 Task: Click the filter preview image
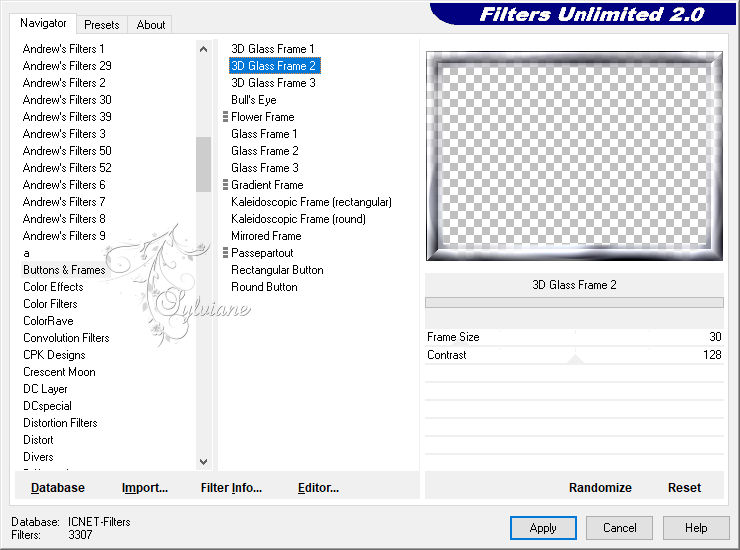(x=574, y=156)
